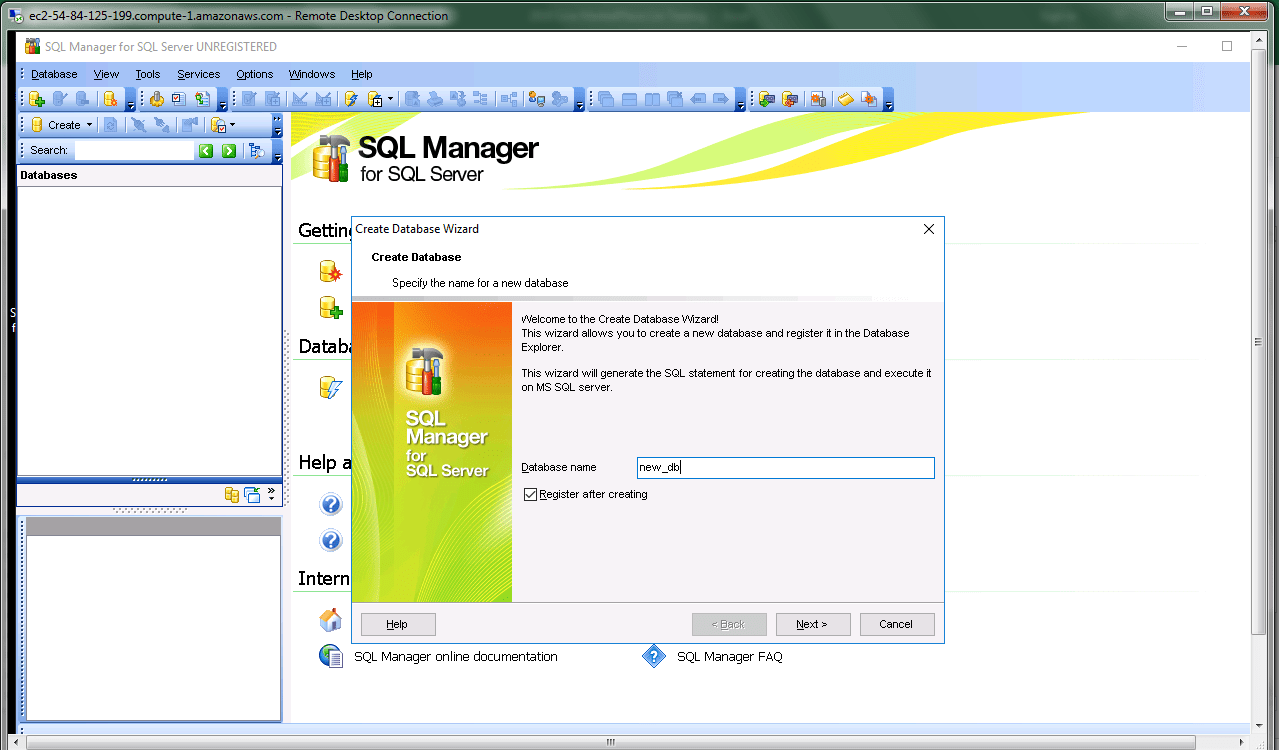1279x750 pixels.
Task: Select the green back search arrow icon
Action: point(206,150)
